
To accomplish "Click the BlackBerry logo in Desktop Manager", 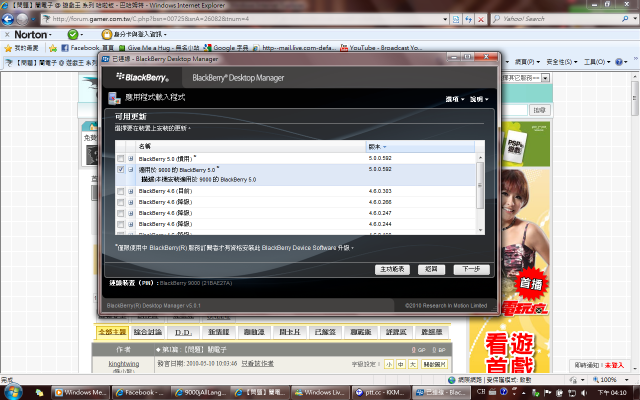I will pyautogui.click(x=142, y=77).
